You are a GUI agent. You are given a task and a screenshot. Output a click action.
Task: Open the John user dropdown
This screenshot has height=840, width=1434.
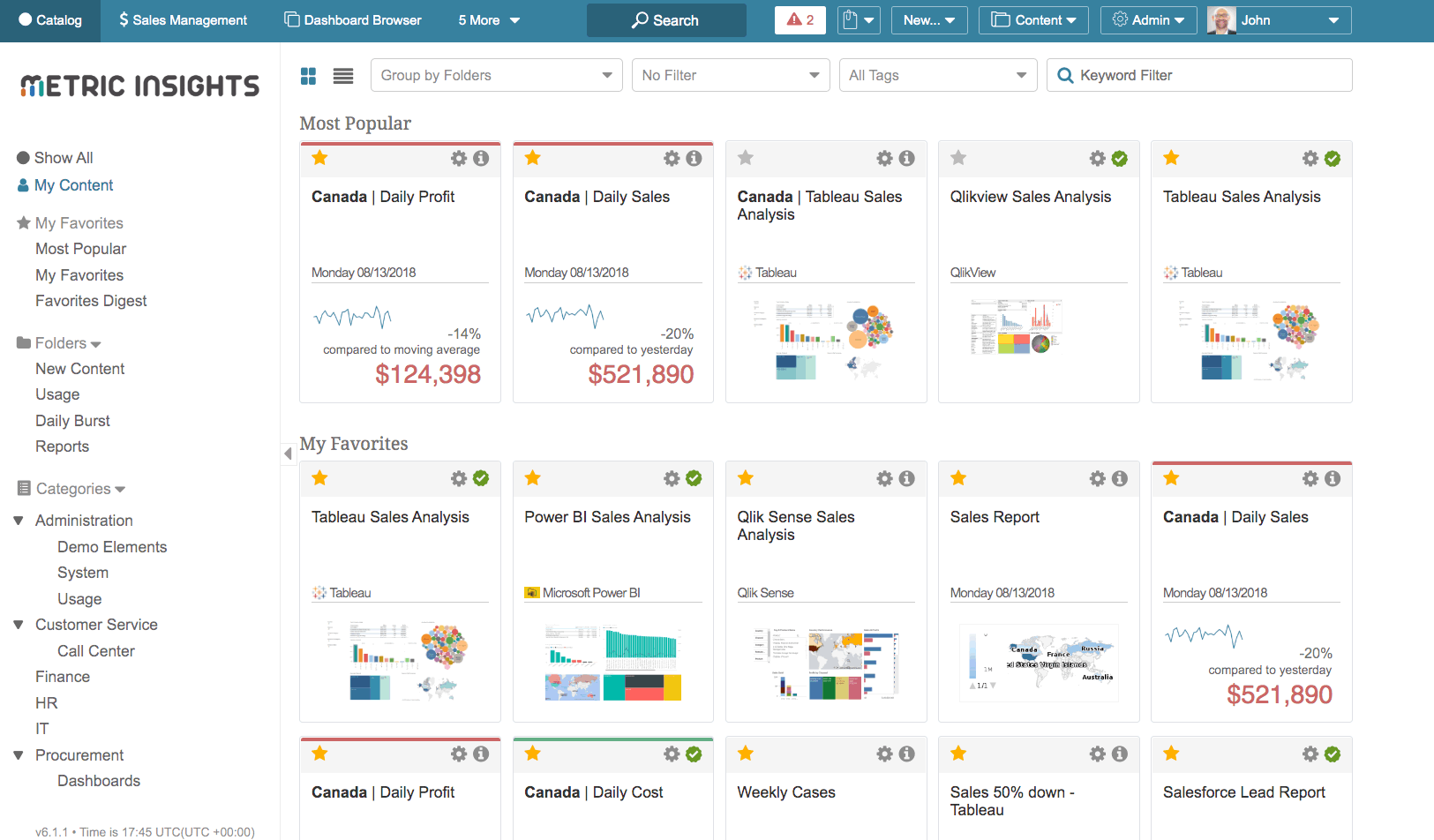pyautogui.click(x=1280, y=20)
